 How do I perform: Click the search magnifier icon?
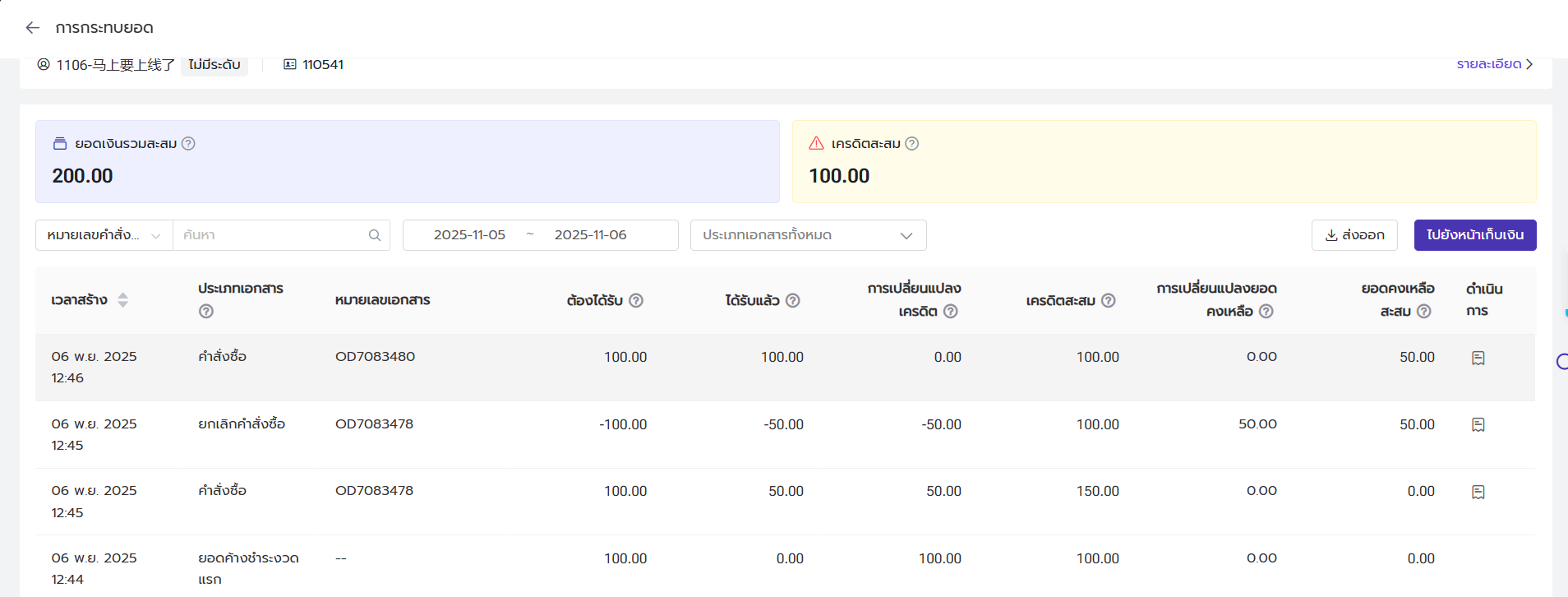point(375,235)
